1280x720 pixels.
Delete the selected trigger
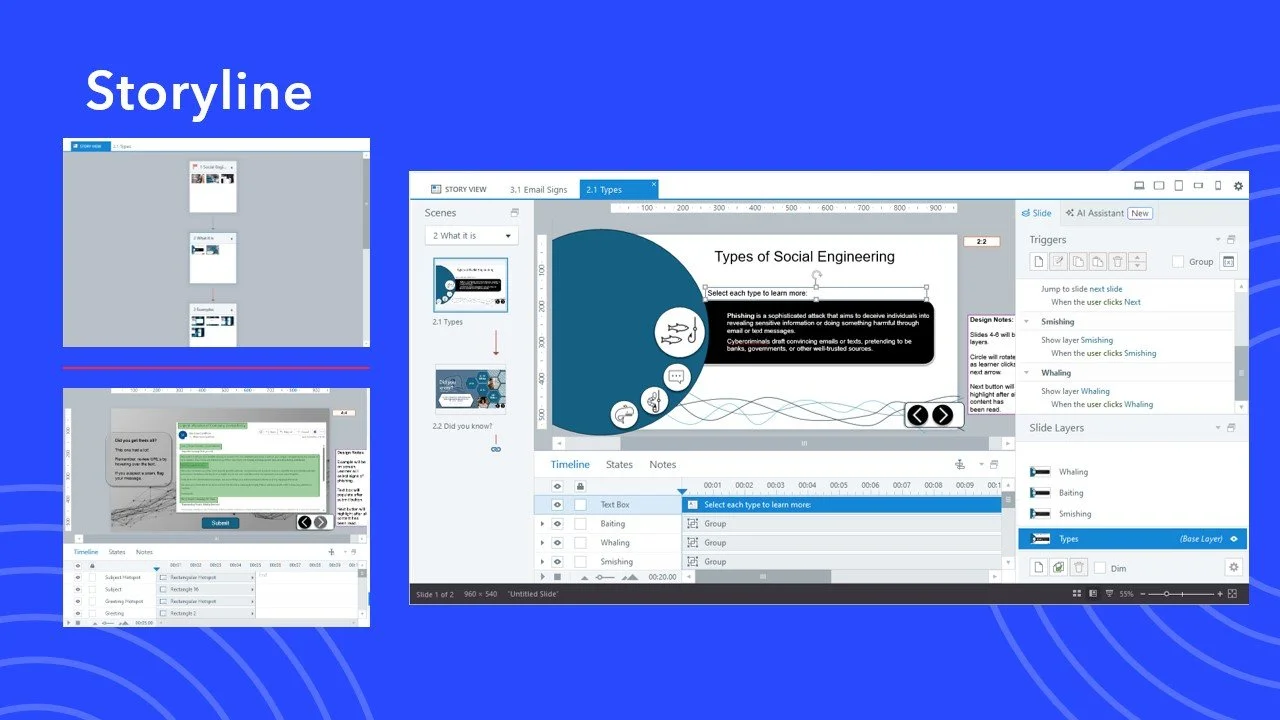1117,262
